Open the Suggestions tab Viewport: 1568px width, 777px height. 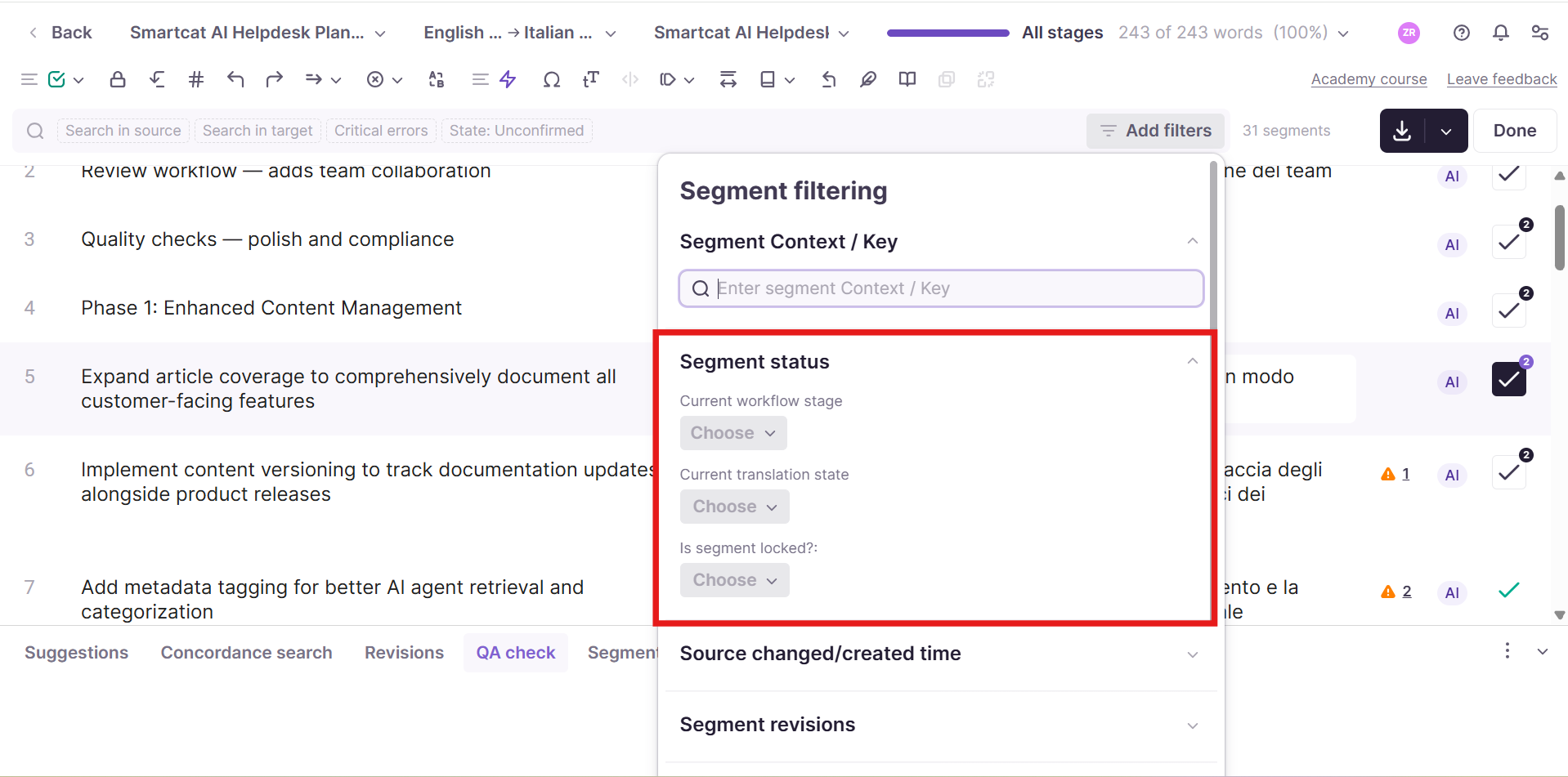click(x=77, y=653)
